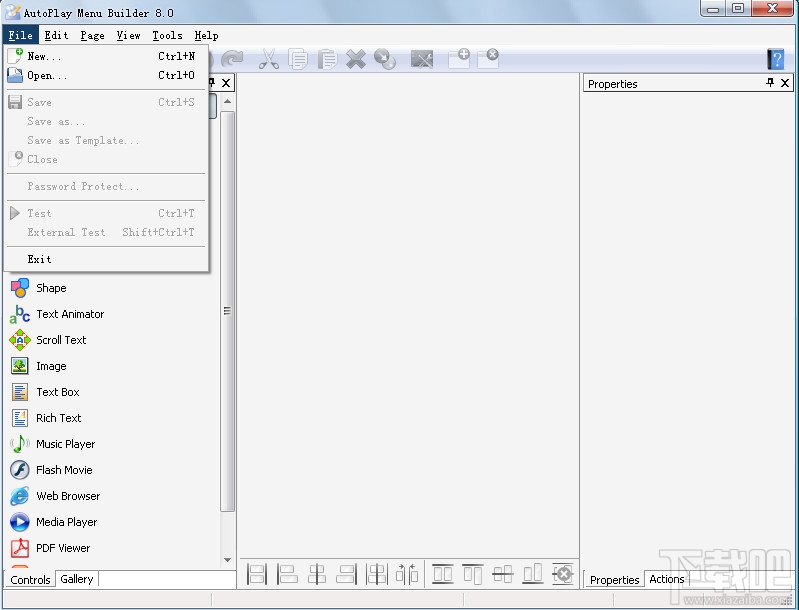Select the Media Player control
This screenshot has height=610, width=799.
(x=54, y=522)
